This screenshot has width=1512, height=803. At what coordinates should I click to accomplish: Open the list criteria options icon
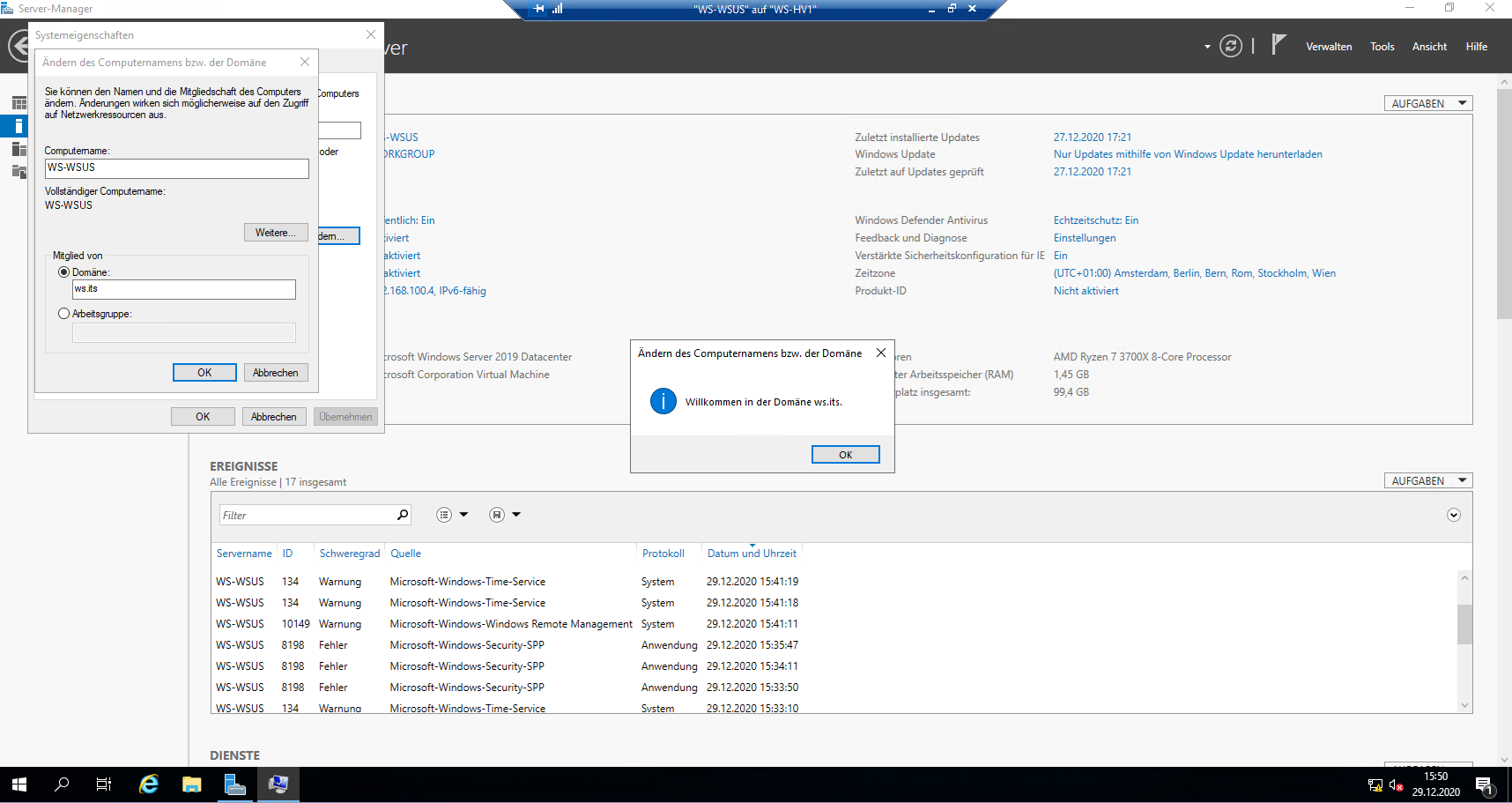click(444, 515)
